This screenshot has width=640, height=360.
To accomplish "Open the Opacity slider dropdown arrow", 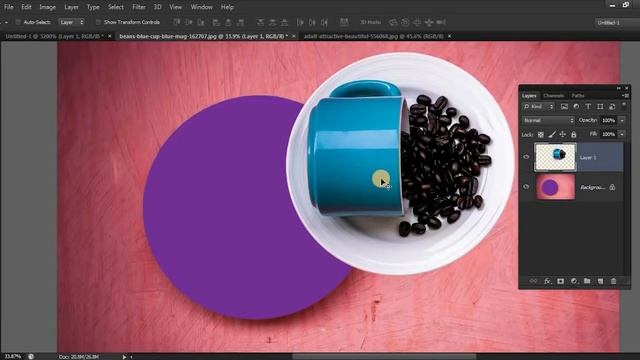I will [x=622, y=120].
